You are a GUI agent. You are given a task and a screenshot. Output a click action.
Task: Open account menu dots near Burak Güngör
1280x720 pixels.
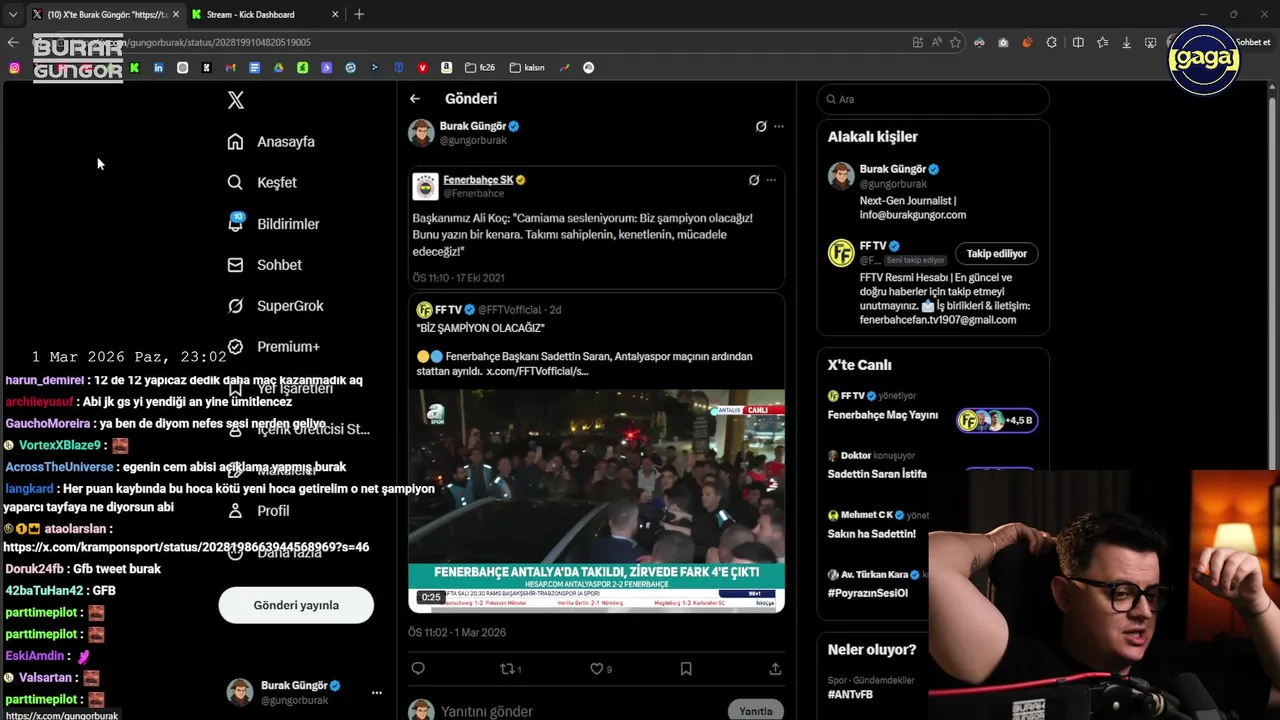tap(377, 693)
